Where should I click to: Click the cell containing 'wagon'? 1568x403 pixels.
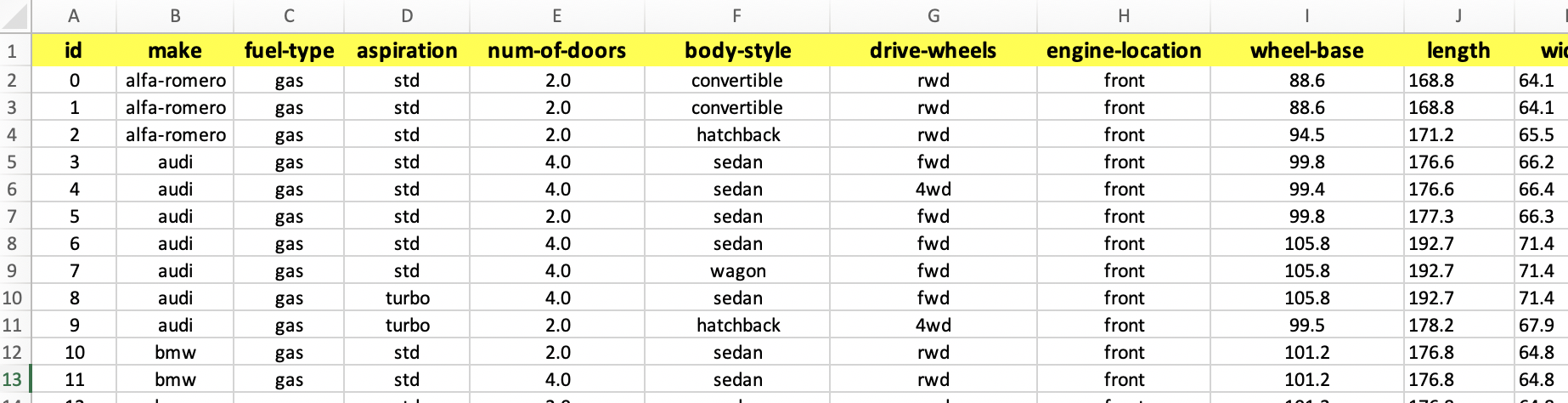pyautogui.click(x=737, y=271)
